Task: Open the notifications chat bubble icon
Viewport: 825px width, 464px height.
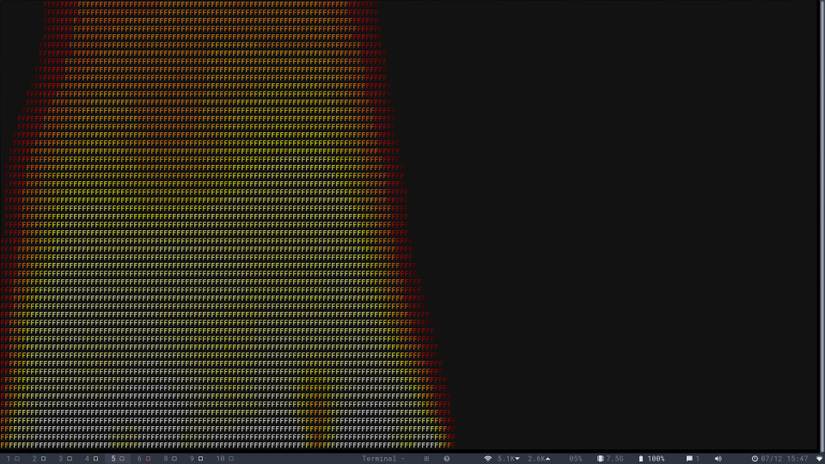Action: point(689,459)
